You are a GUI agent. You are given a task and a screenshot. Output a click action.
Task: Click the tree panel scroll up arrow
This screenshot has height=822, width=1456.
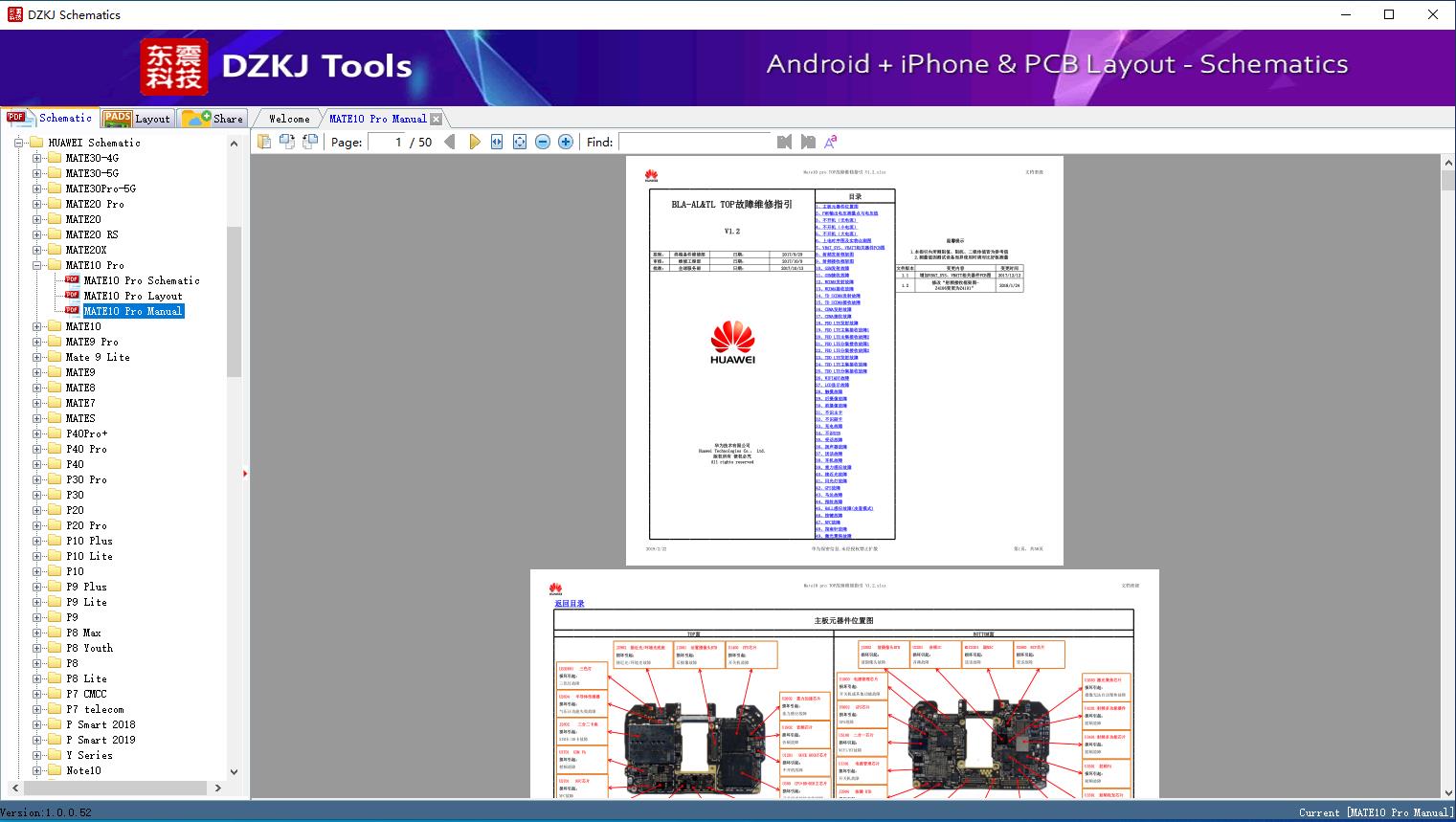tap(234, 143)
